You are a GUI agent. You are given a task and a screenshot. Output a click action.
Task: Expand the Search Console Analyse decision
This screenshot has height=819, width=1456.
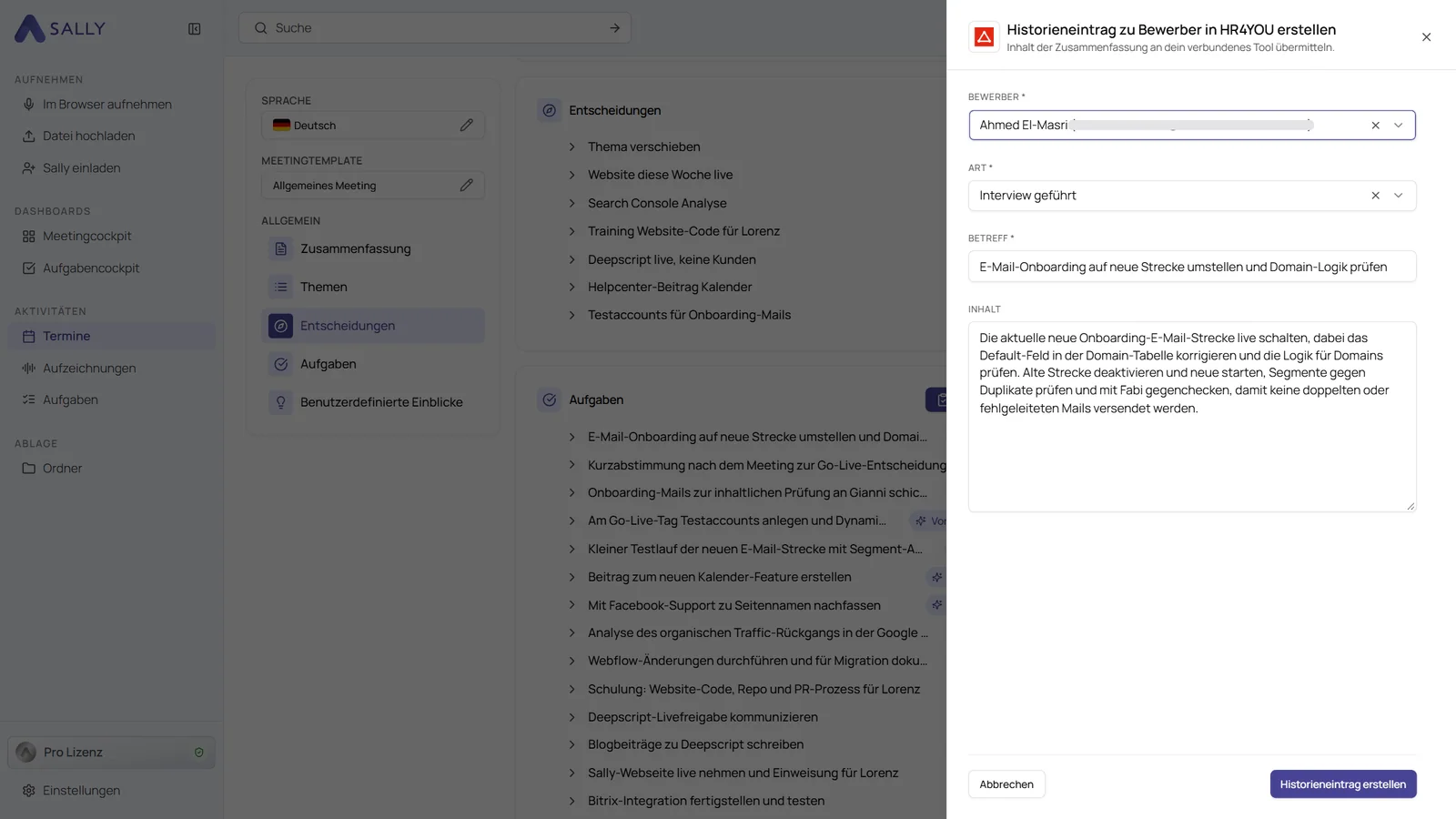pyautogui.click(x=571, y=203)
